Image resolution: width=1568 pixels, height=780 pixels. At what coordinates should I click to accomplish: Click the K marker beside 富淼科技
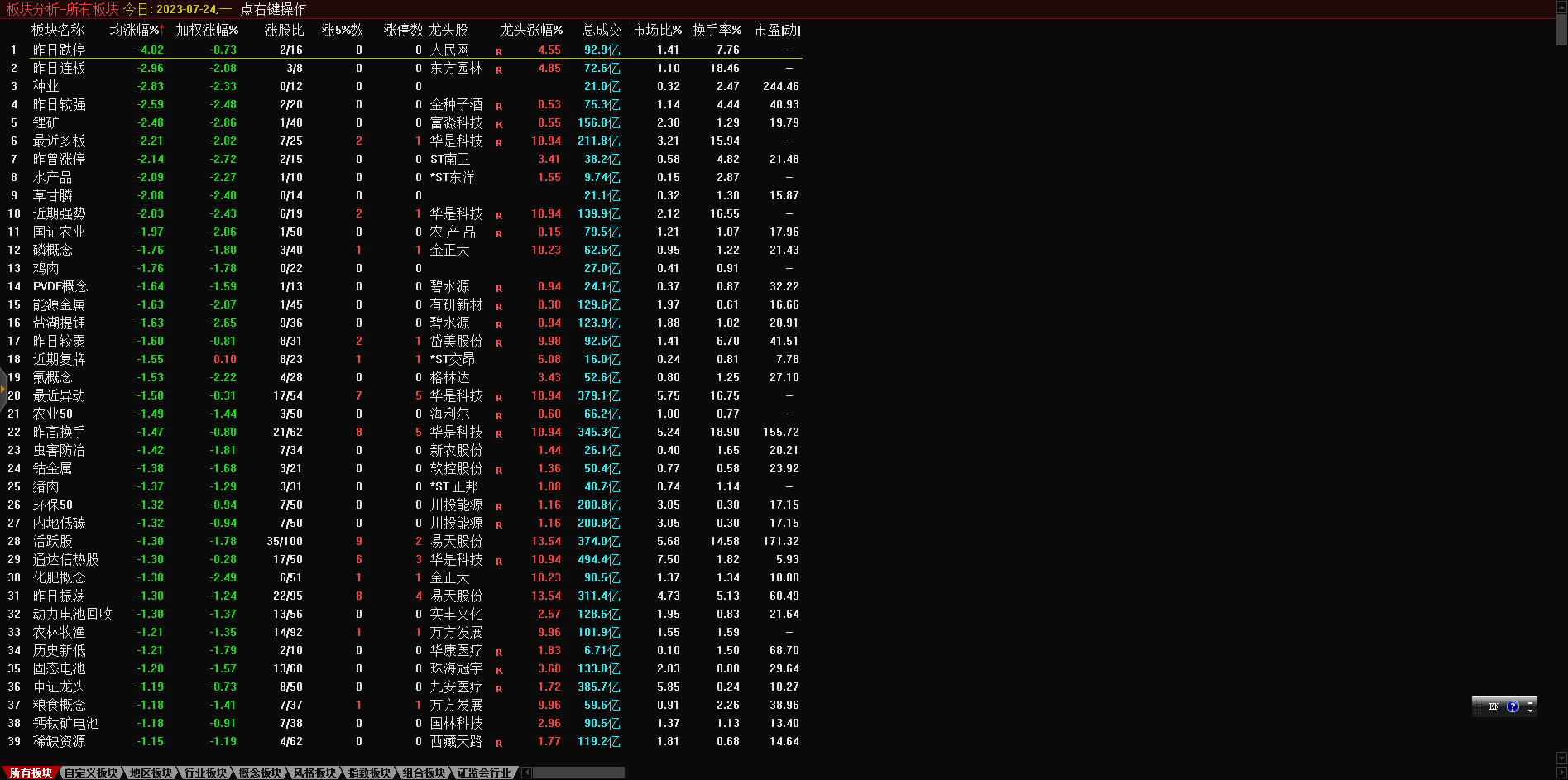[x=499, y=124]
